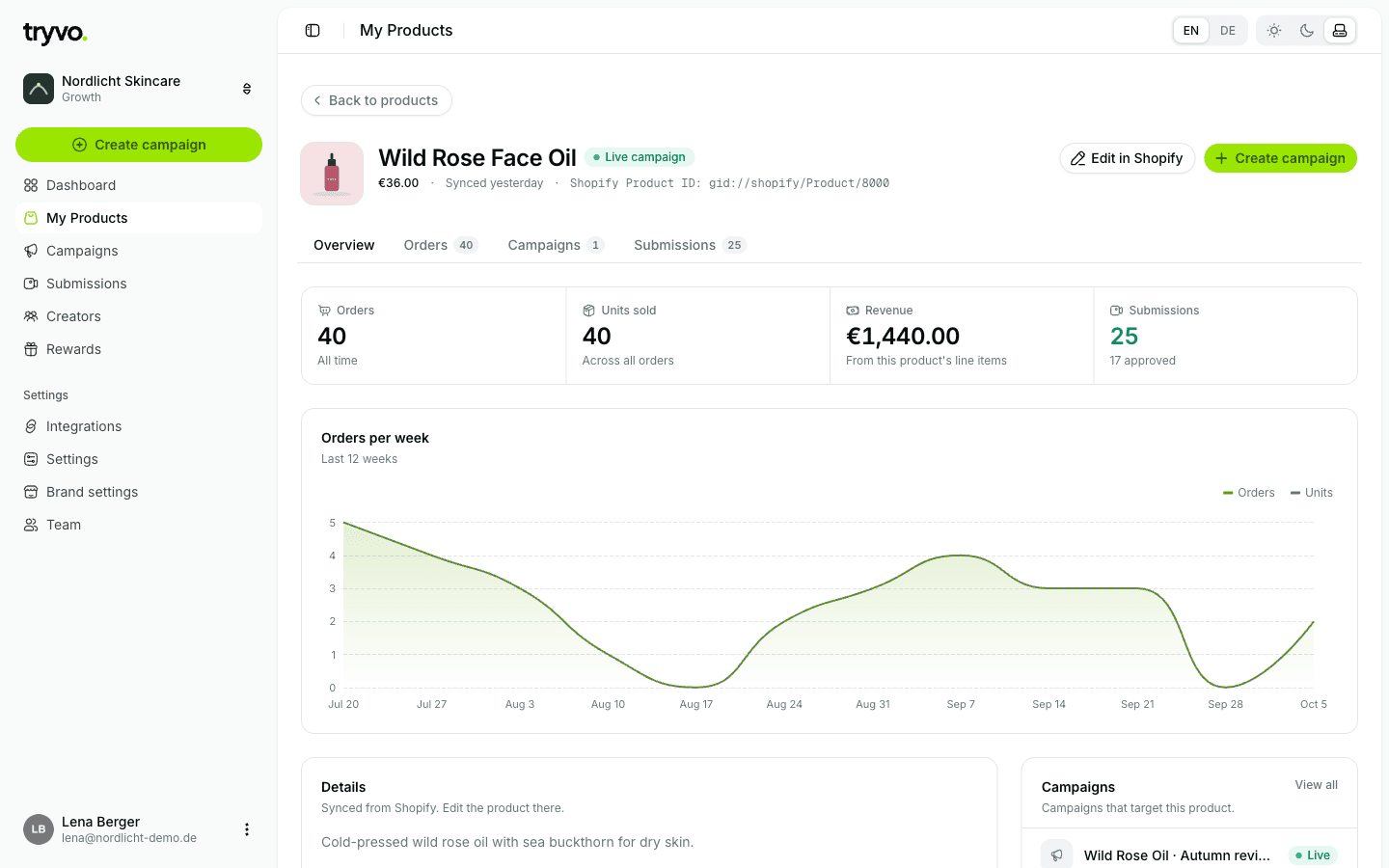Open Lena Berger user menu dots
1389x868 pixels.
pos(247,829)
